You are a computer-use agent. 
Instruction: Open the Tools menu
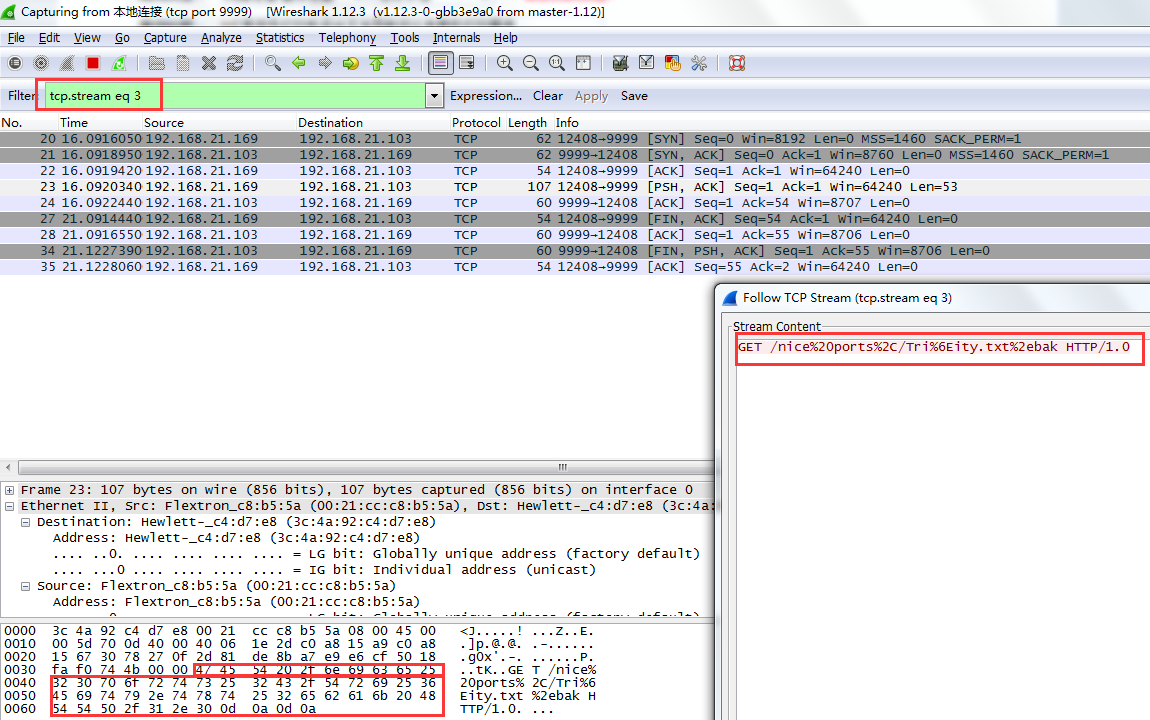tap(404, 38)
